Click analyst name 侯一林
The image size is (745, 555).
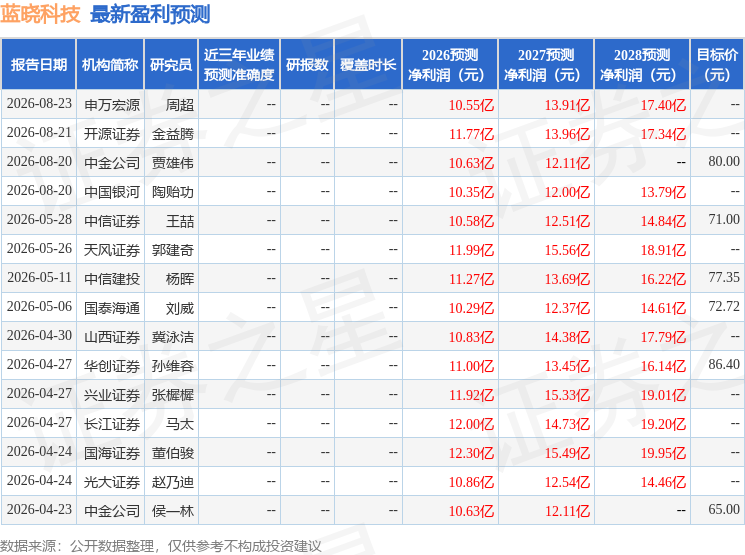172,511
